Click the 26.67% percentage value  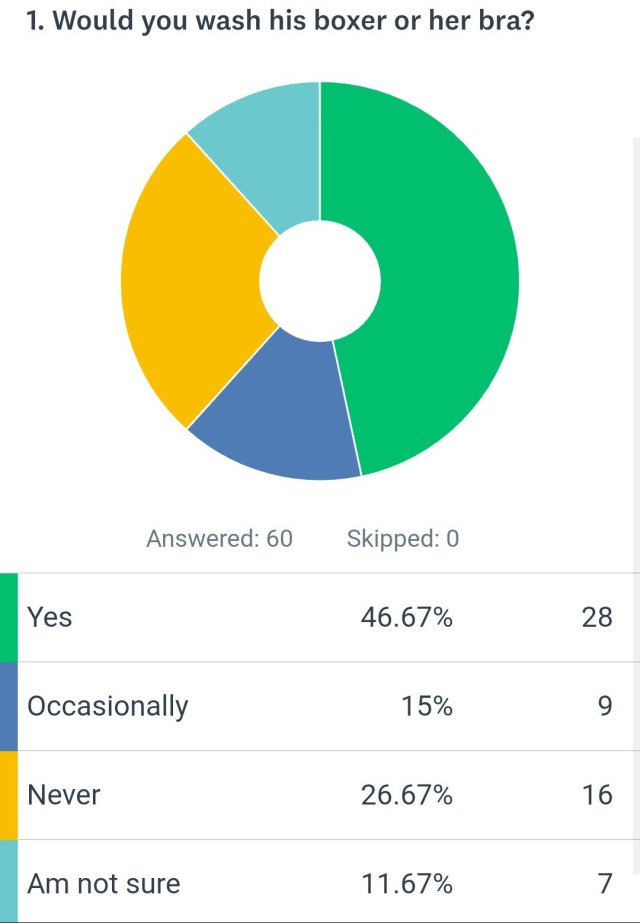406,795
